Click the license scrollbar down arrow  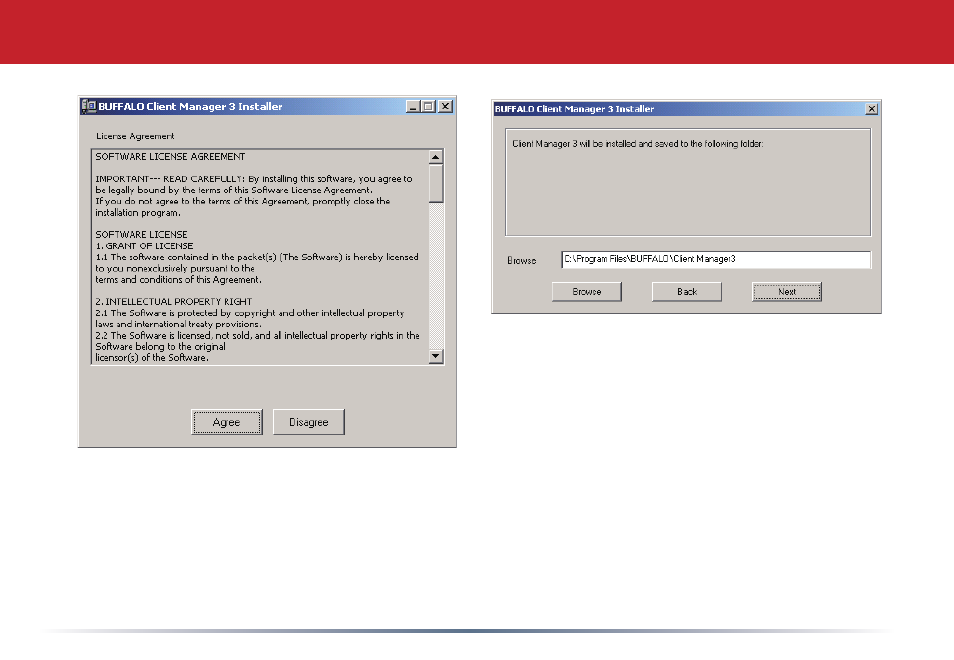click(x=436, y=356)
